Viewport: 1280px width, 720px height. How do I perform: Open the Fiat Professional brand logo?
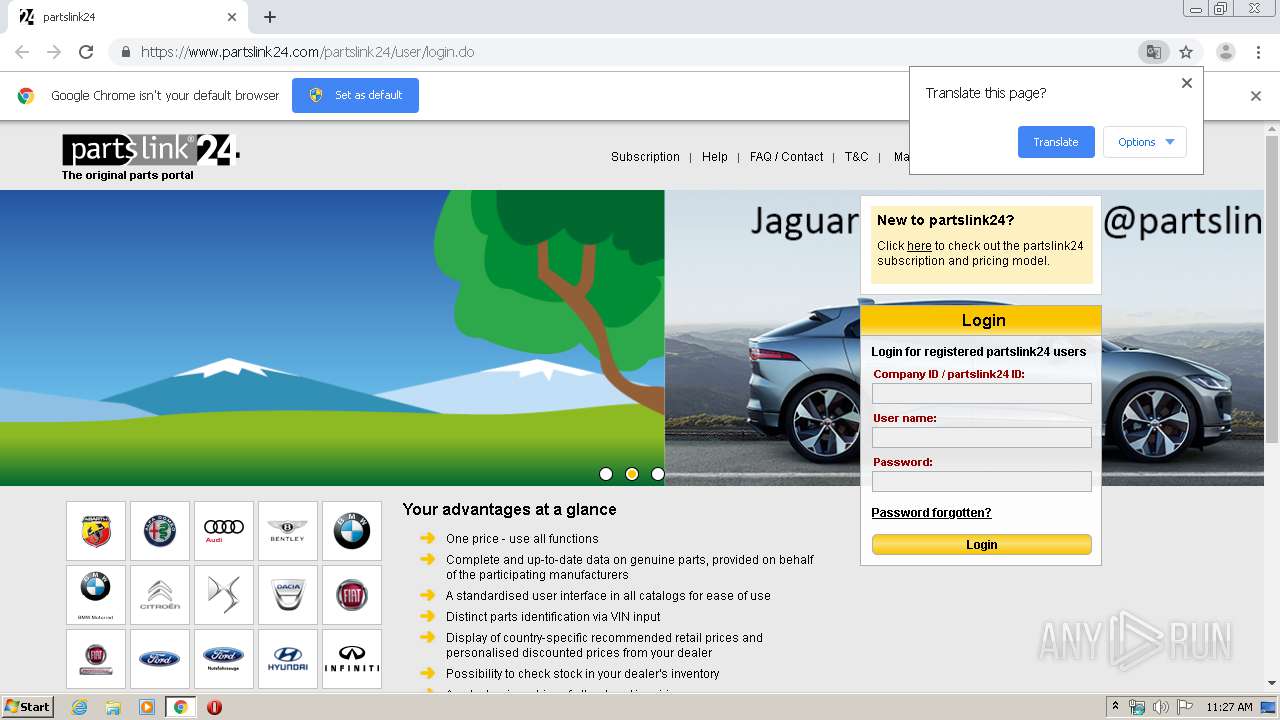tap(96, 659)
